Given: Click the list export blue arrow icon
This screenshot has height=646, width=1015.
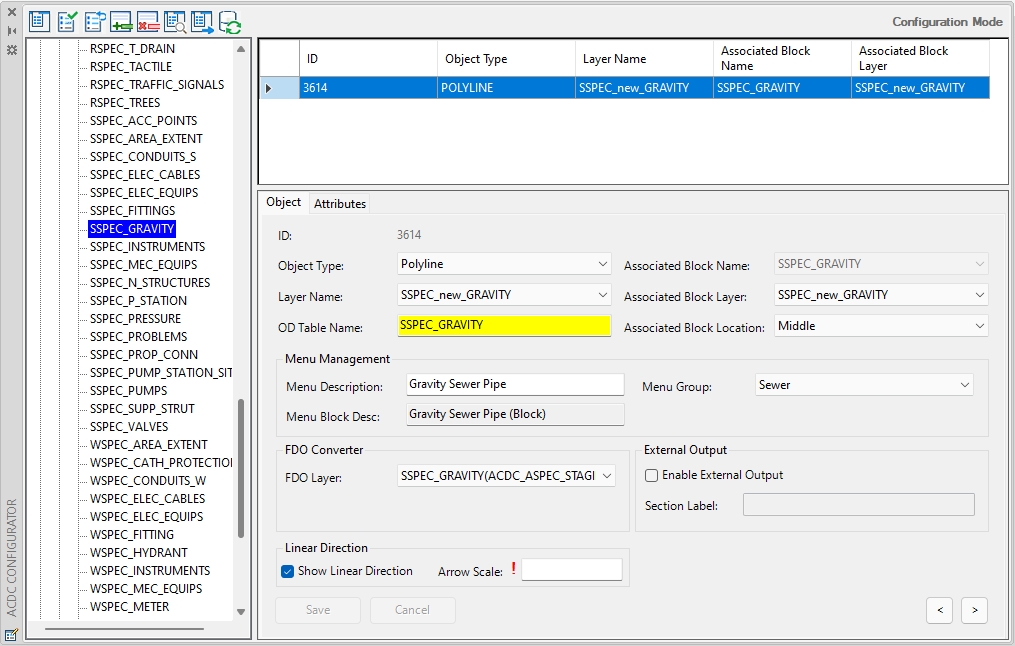Looking at the screenshot, I should (x=203, y=21).
